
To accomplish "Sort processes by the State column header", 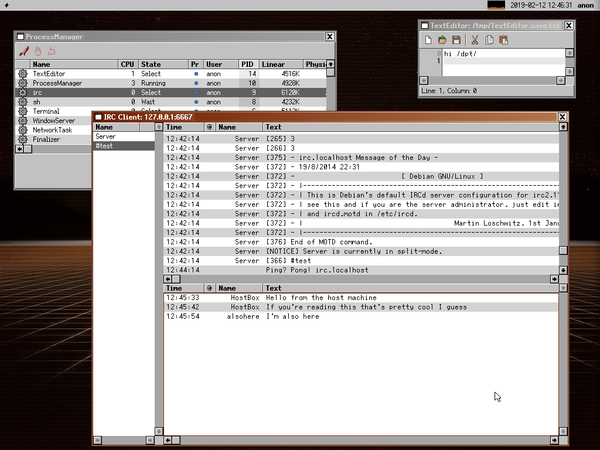I will 163,64.
